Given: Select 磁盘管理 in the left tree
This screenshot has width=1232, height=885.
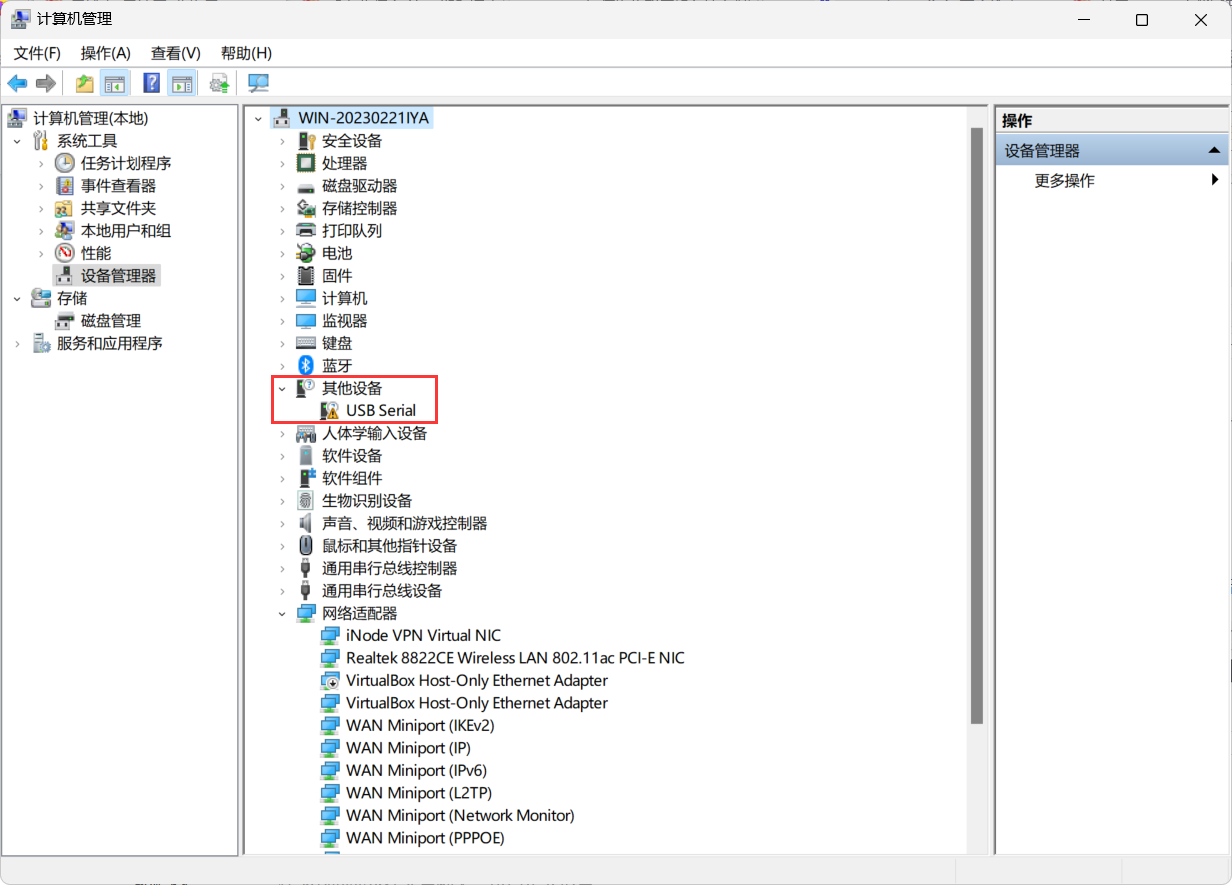Looking at the screenshot, I should [111, 321].
